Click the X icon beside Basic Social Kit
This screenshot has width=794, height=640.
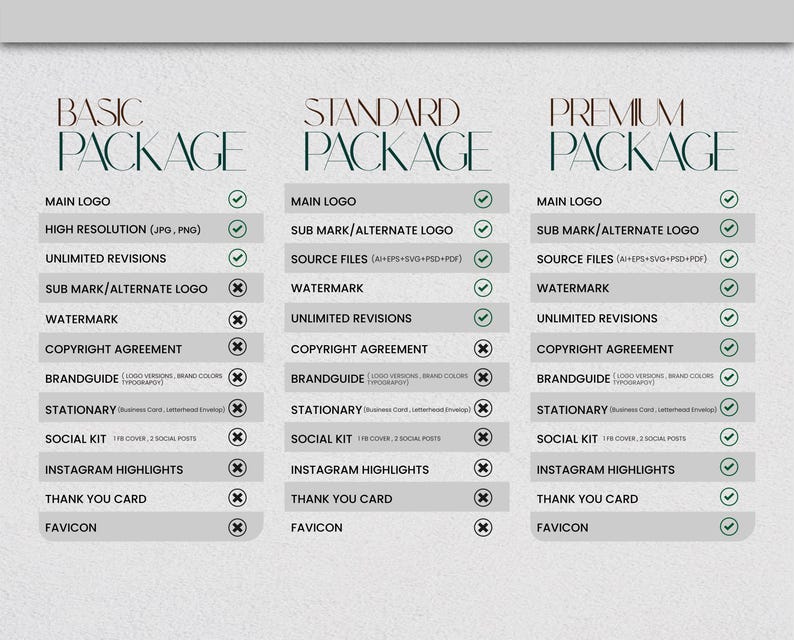237,437
